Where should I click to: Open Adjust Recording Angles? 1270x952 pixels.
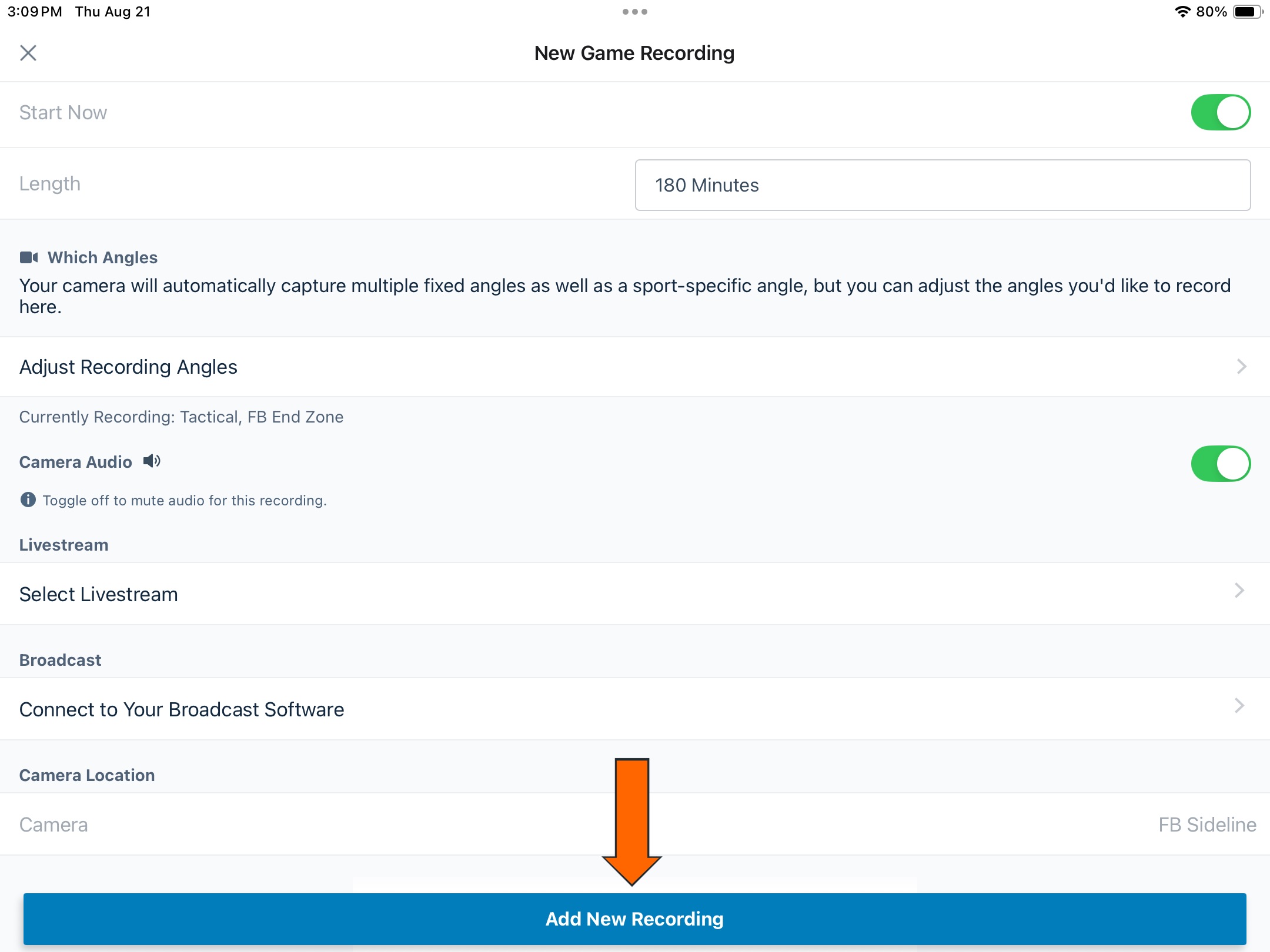click(129, 366)
